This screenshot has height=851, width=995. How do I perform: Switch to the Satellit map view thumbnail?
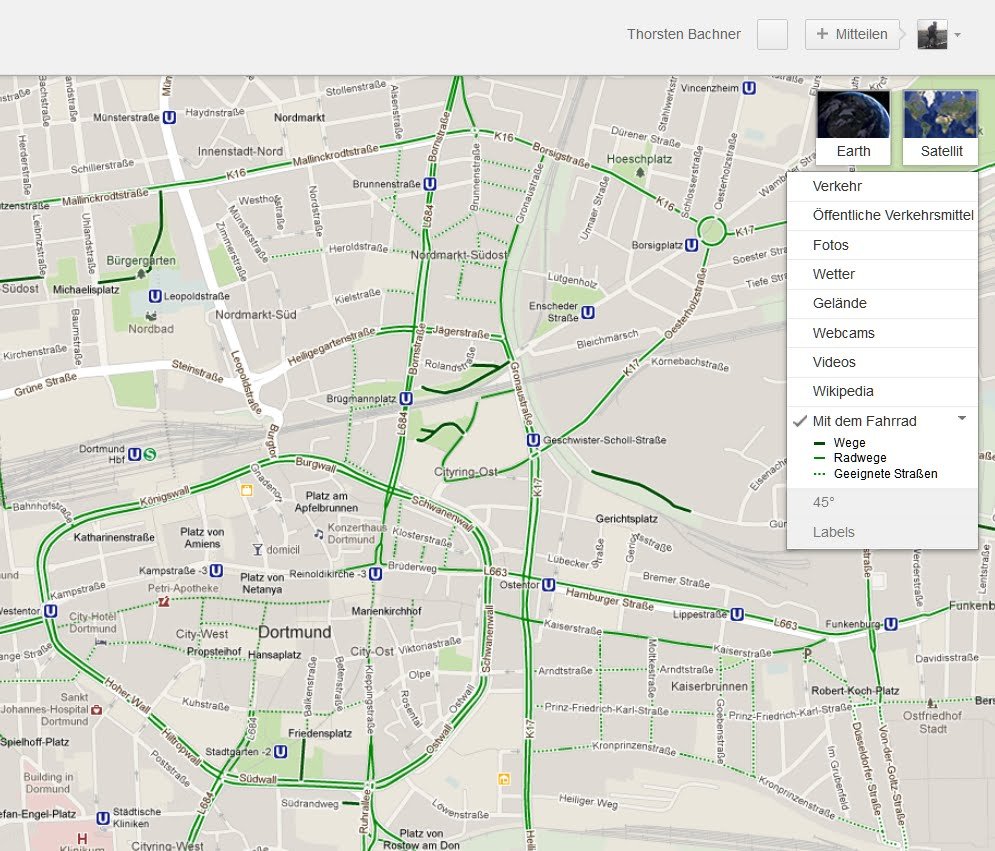click(x=940, y=127)
